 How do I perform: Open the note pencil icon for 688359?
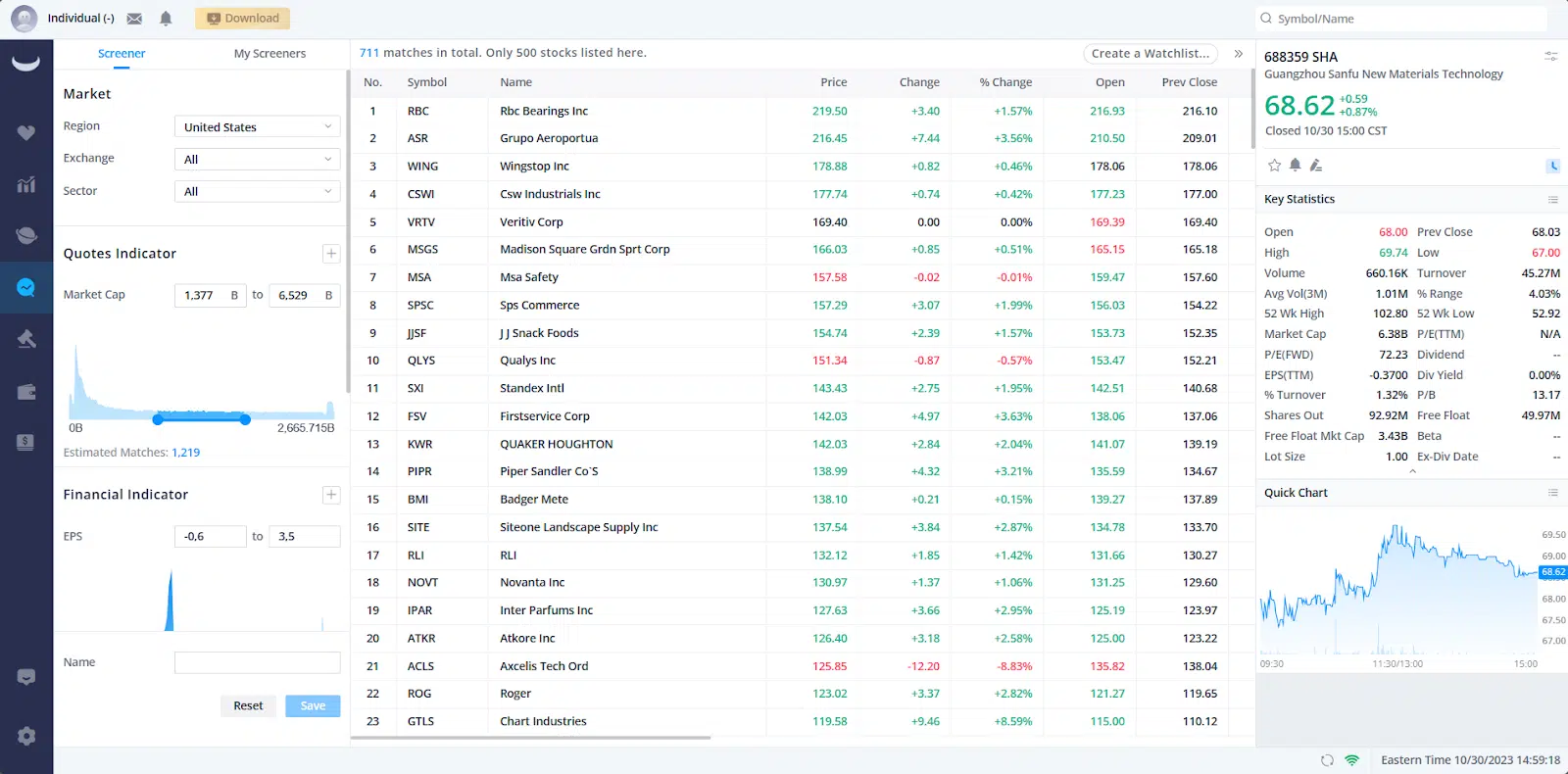1315,166
